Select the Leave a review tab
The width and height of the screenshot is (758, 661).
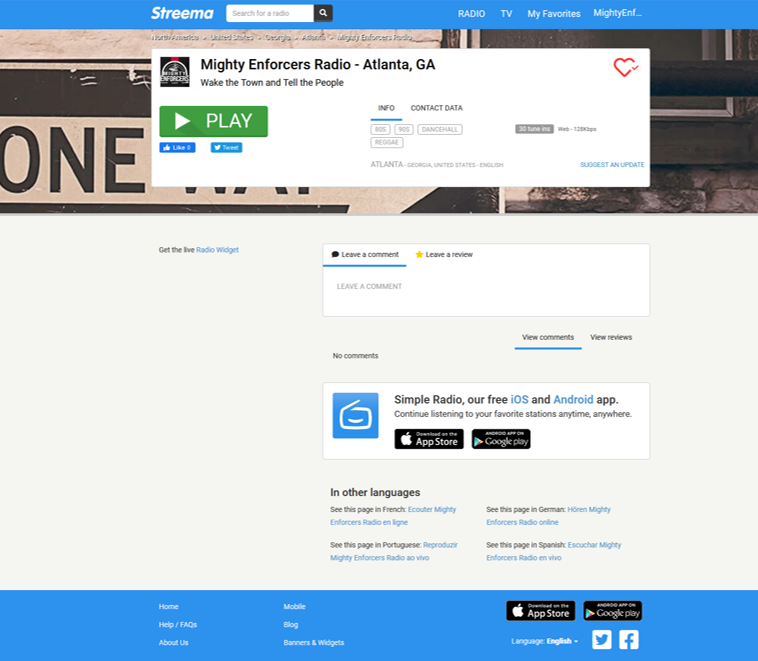444,255
